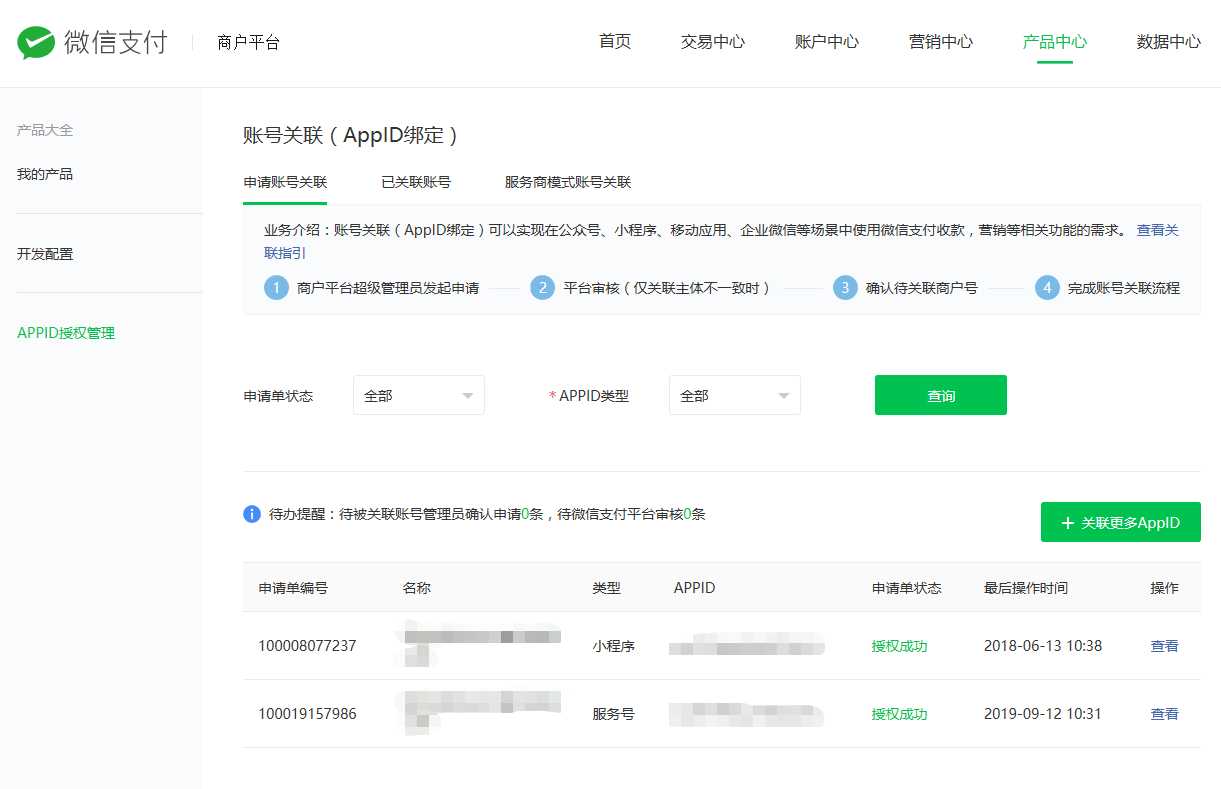Viewport: 1221px width, 789px height.
Task: Click 最后操作时间 column header
Action: 1026,588
